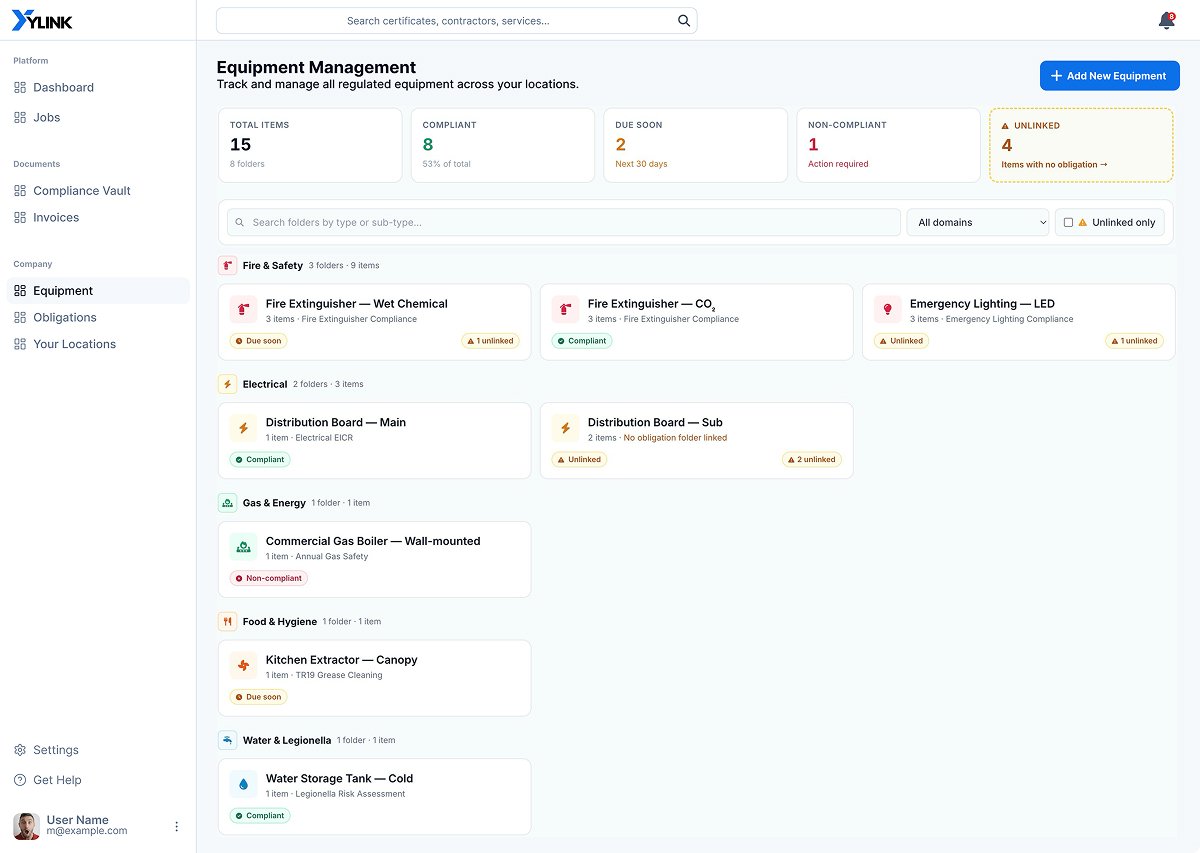Open the Settings gear in sidebar
The height and width of the screenshot is (853, 1200).
pos(20,750)
